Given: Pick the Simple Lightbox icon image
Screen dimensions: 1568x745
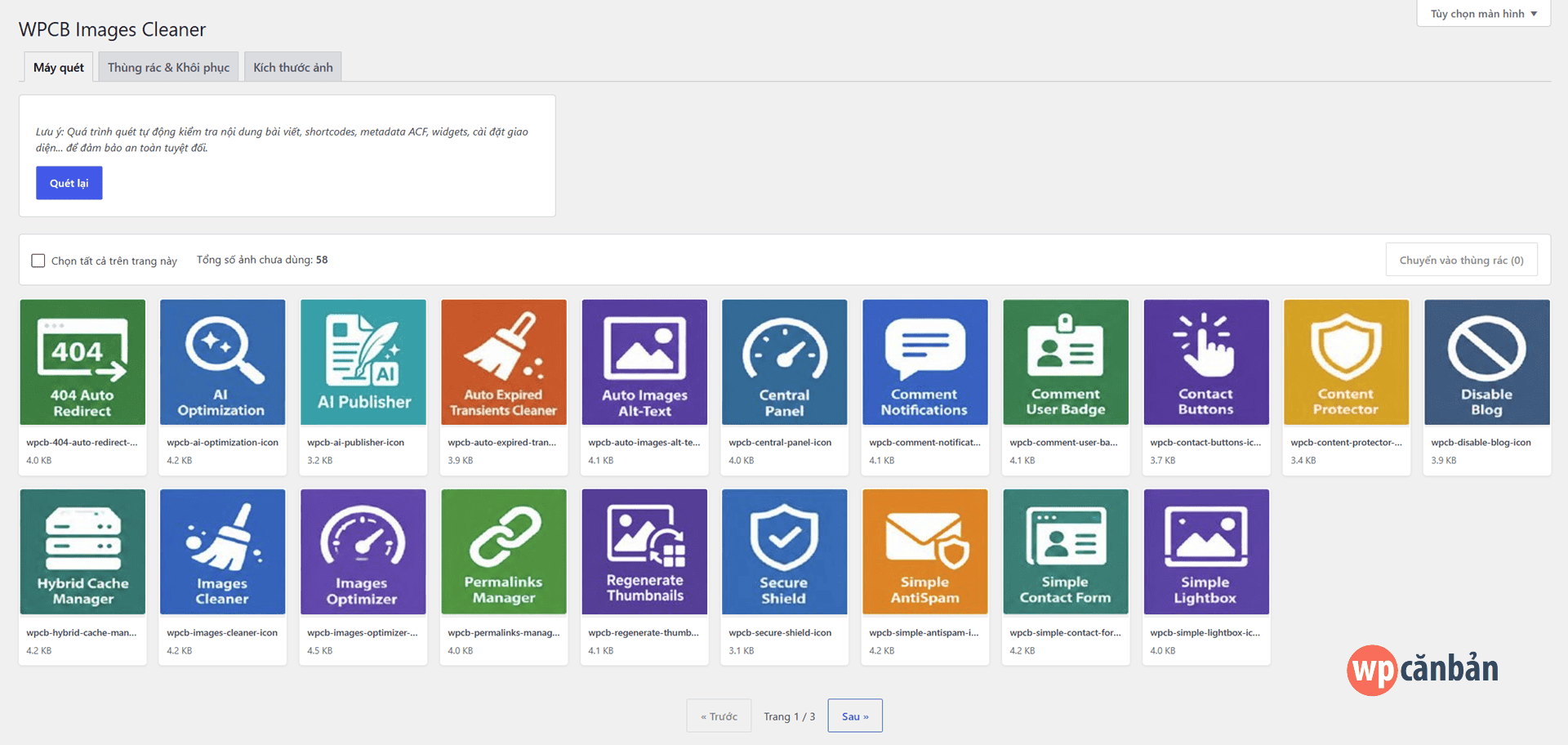Looking at the screenshot, I should (1206, 551).
